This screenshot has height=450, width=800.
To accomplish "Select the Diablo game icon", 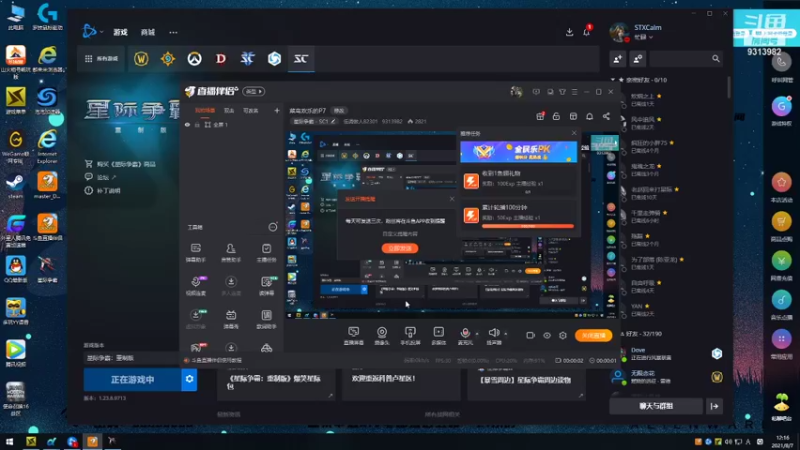I will coord(221,59).
